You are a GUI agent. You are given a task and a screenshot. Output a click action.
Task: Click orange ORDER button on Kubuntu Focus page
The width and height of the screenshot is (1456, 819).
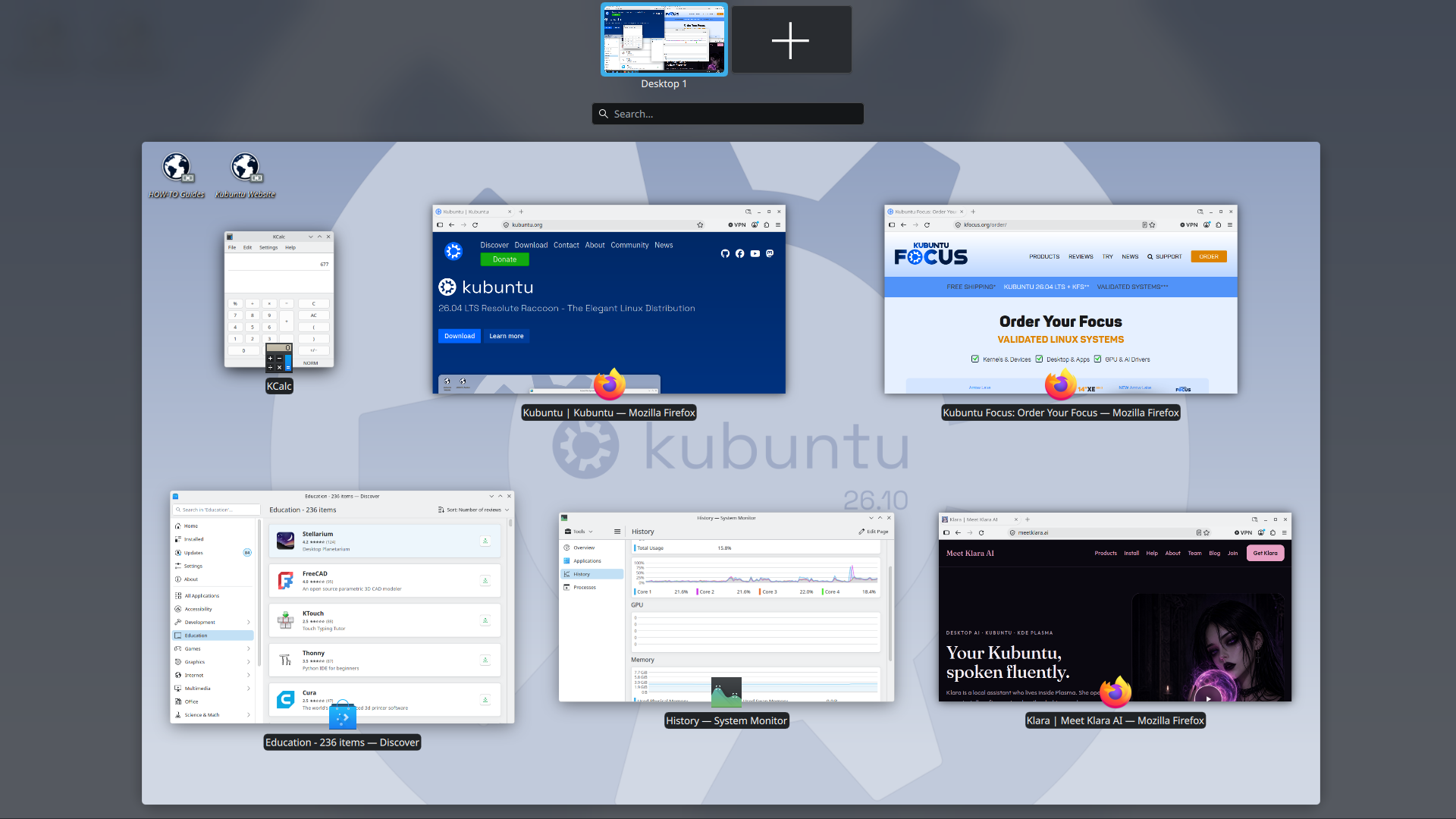1209,256
